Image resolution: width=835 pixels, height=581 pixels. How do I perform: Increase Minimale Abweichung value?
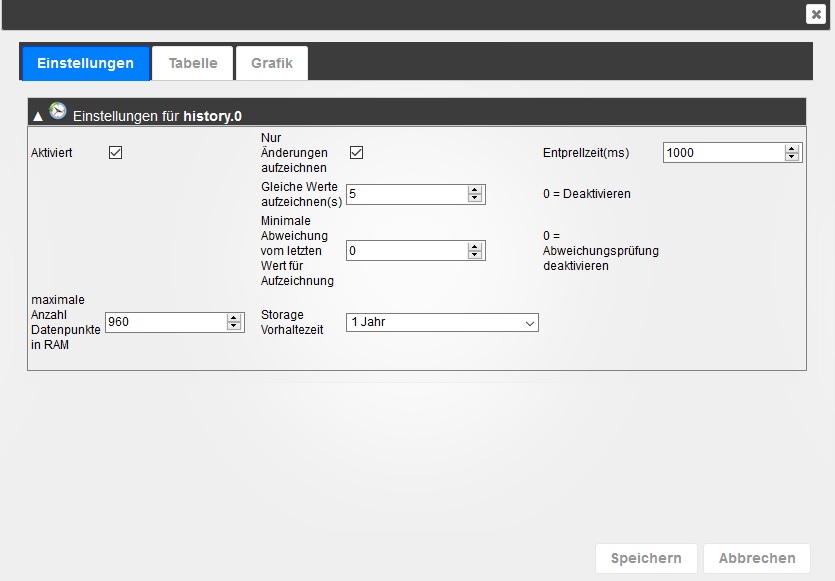pos(474,247)
